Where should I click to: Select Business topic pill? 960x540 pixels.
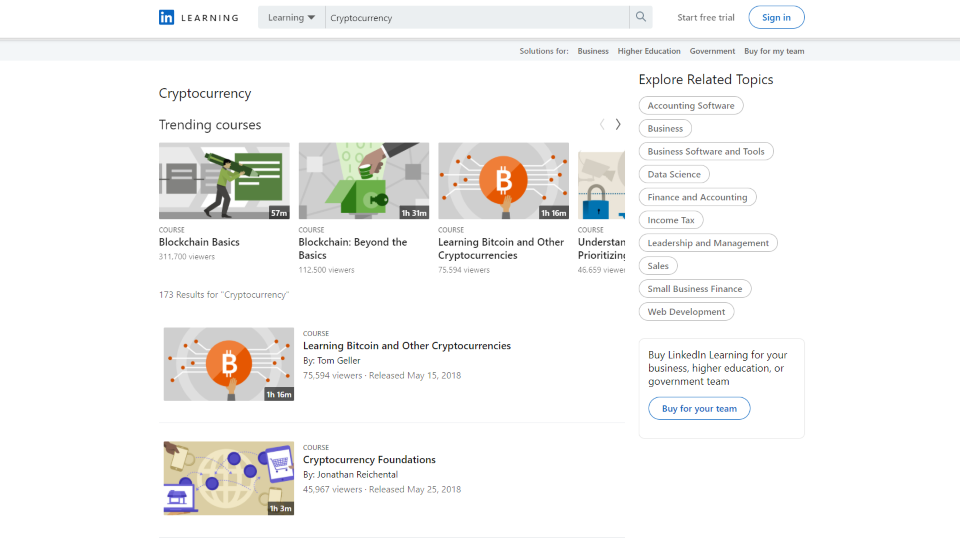click(x=665, y=129)
